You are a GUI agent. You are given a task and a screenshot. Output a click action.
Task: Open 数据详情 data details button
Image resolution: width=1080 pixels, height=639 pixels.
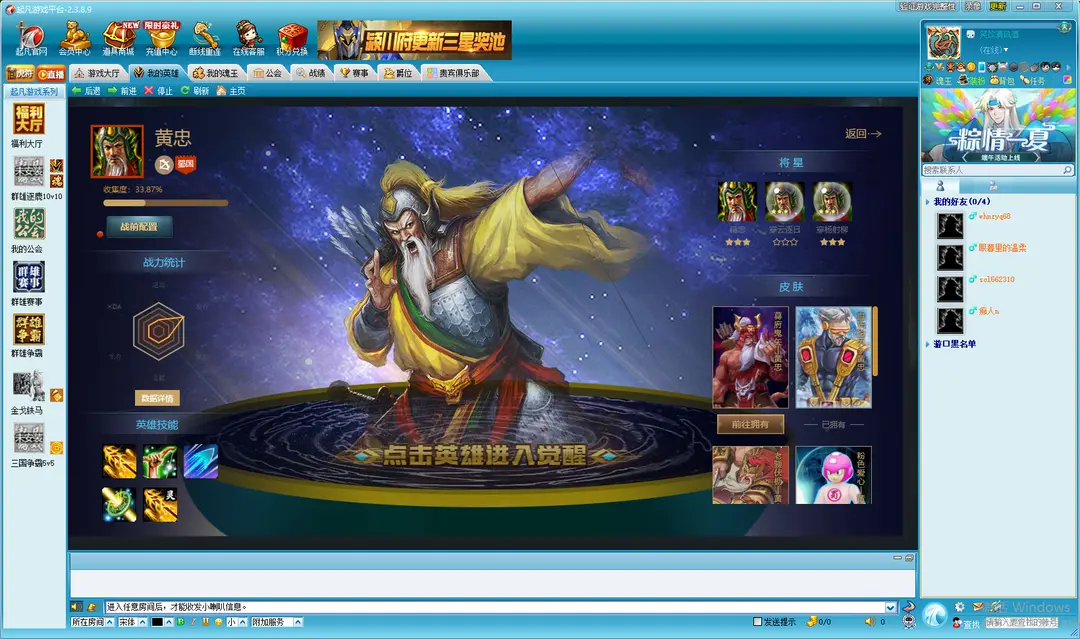(x=157, y=398)
